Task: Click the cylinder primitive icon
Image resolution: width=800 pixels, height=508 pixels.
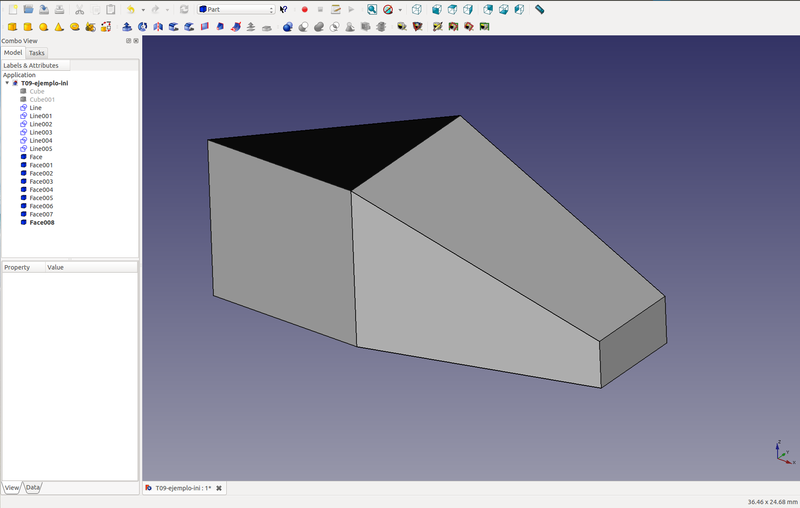Action: point(28,27)
